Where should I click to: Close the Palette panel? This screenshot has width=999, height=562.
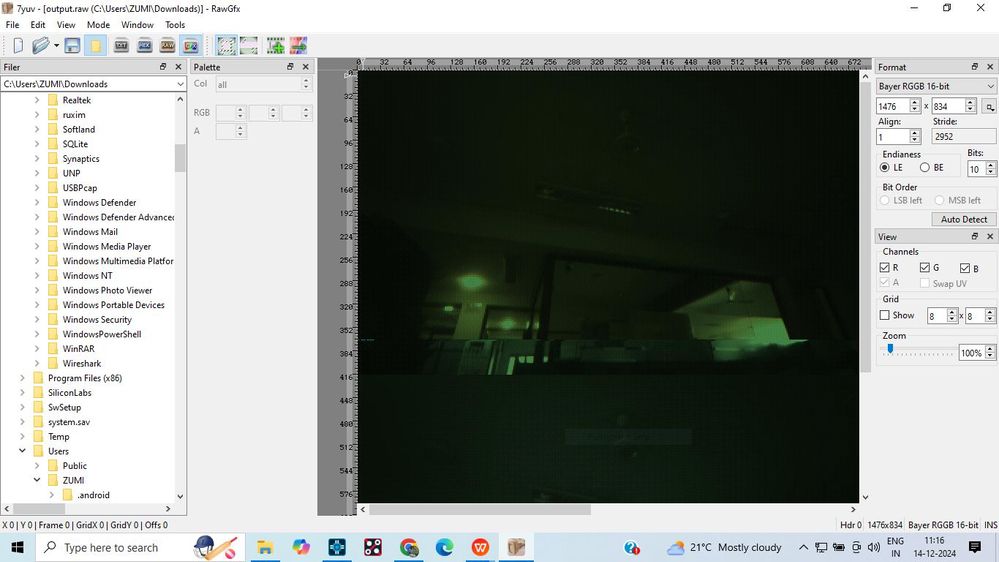click(306, 66)
